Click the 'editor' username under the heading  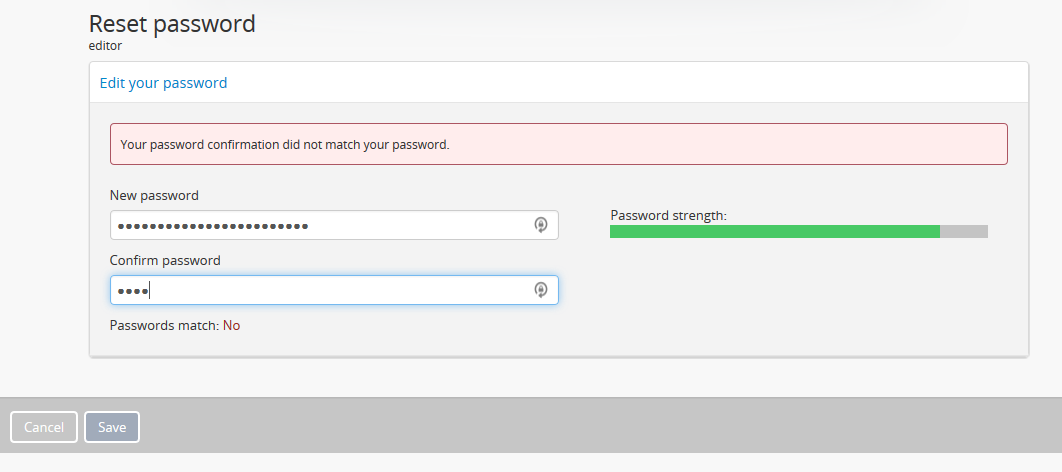(106, 45)
